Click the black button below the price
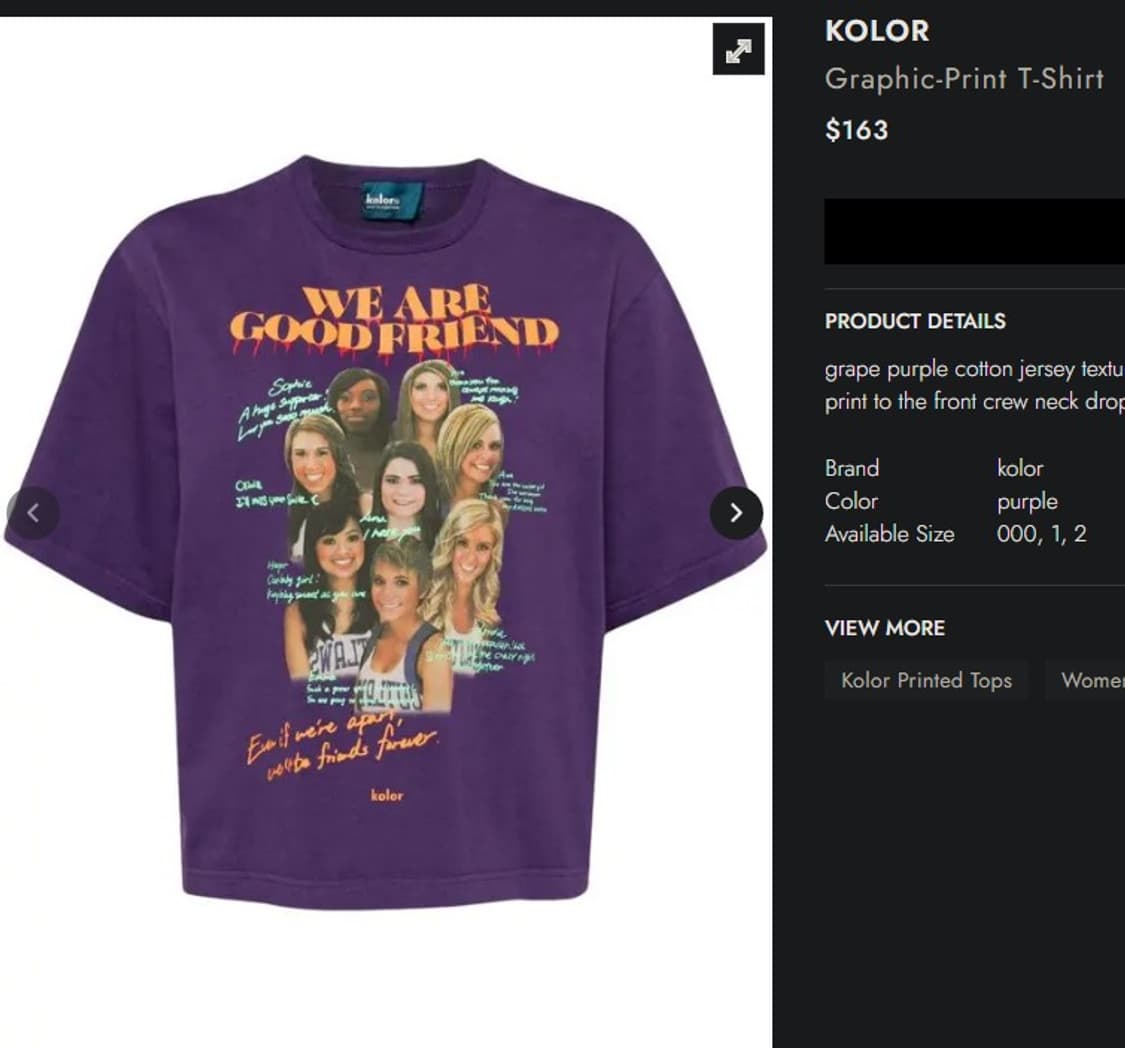Viewport: 1125px width, 1048px height. tap(974, 231)
